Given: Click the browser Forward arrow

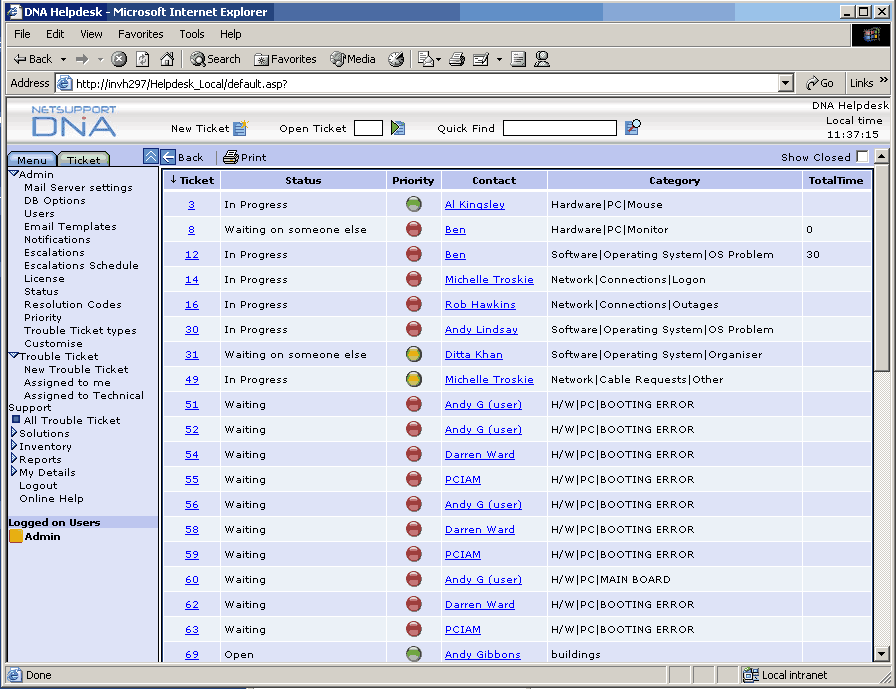Looking at the screenshot, I should pos(82,59).
